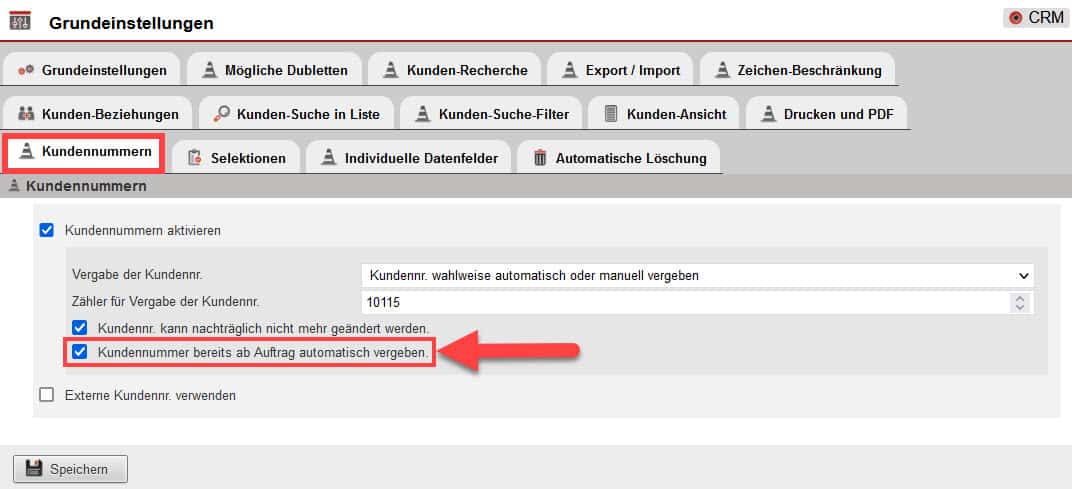The image size is (1072, 489).
Task: Click the clipboard icon on Selektionen tab
Action: [x=194, y=158]
